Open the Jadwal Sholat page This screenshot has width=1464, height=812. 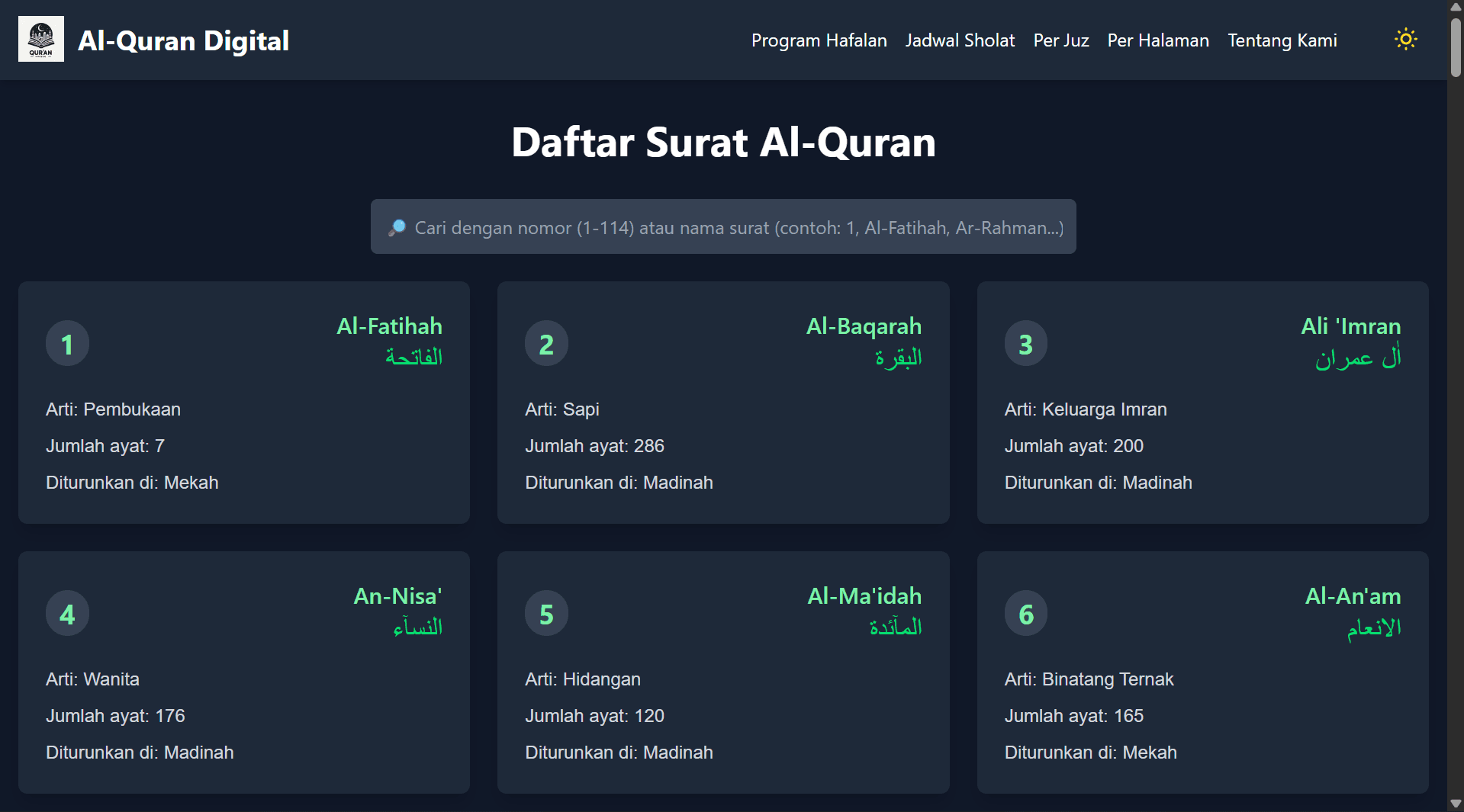(959, 40)
